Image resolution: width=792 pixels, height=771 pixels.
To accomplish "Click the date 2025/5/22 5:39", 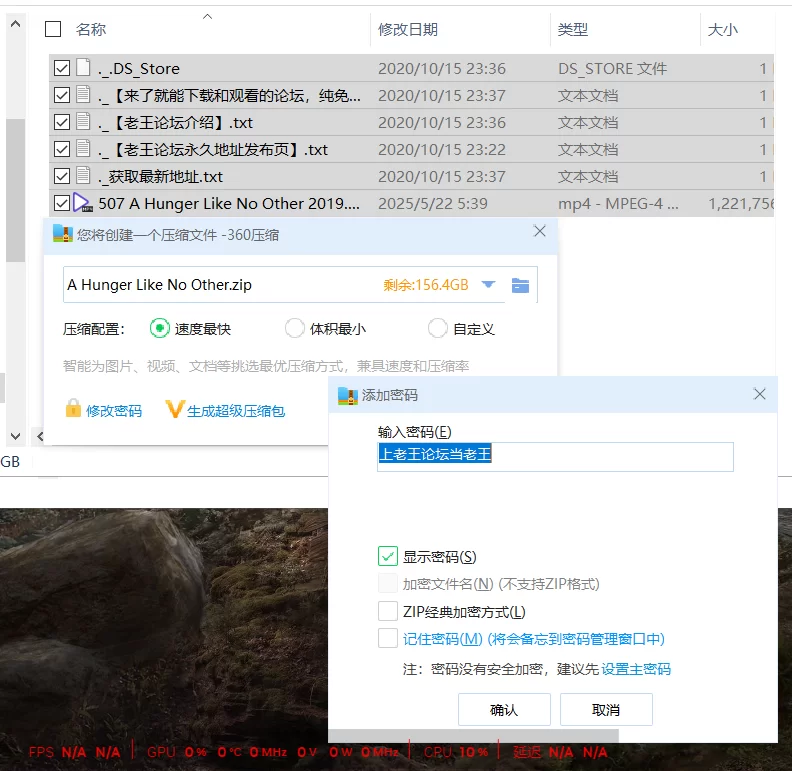I will [x=433, y=204].
